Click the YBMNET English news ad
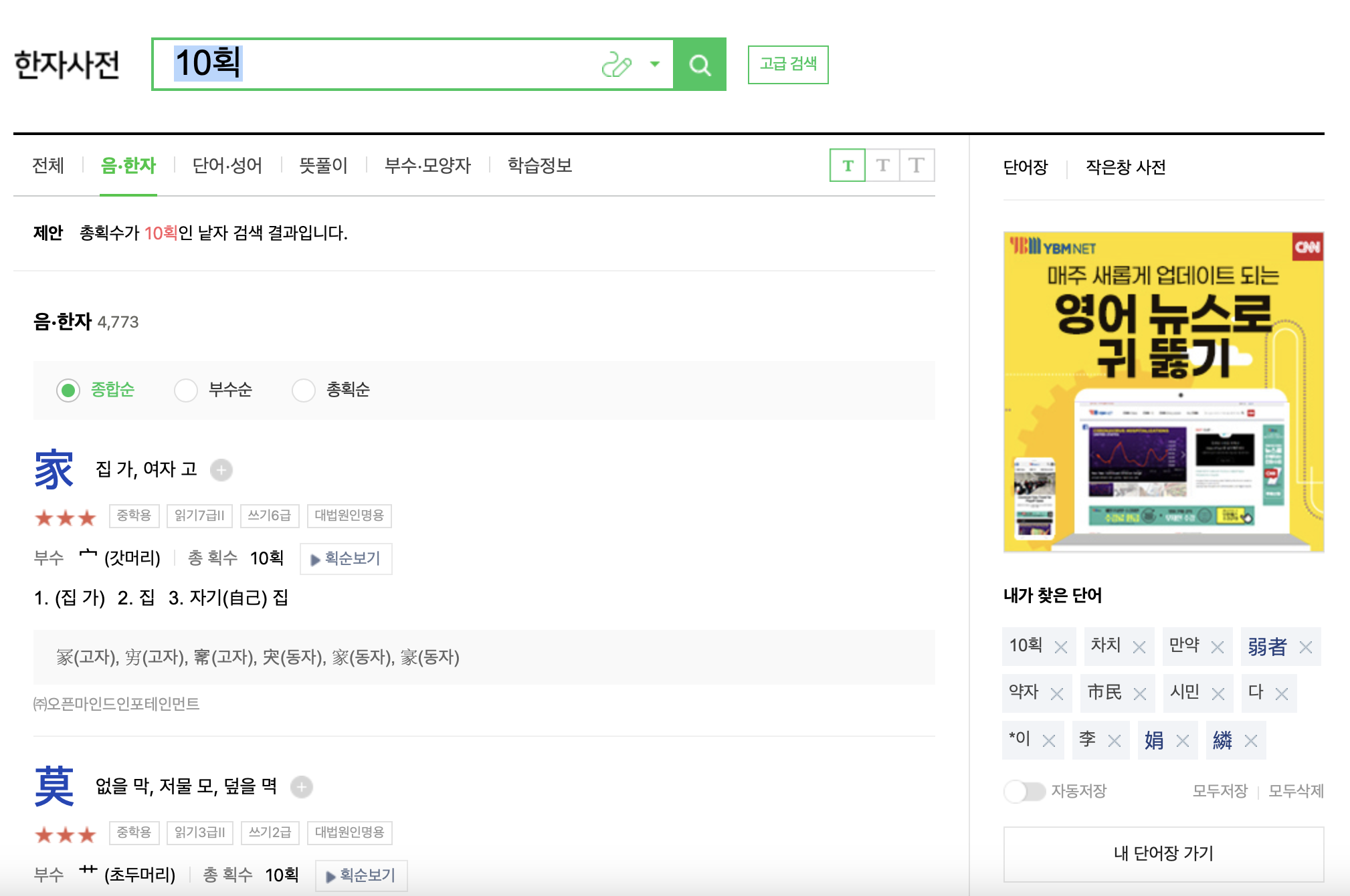 tap(1163, 392)
